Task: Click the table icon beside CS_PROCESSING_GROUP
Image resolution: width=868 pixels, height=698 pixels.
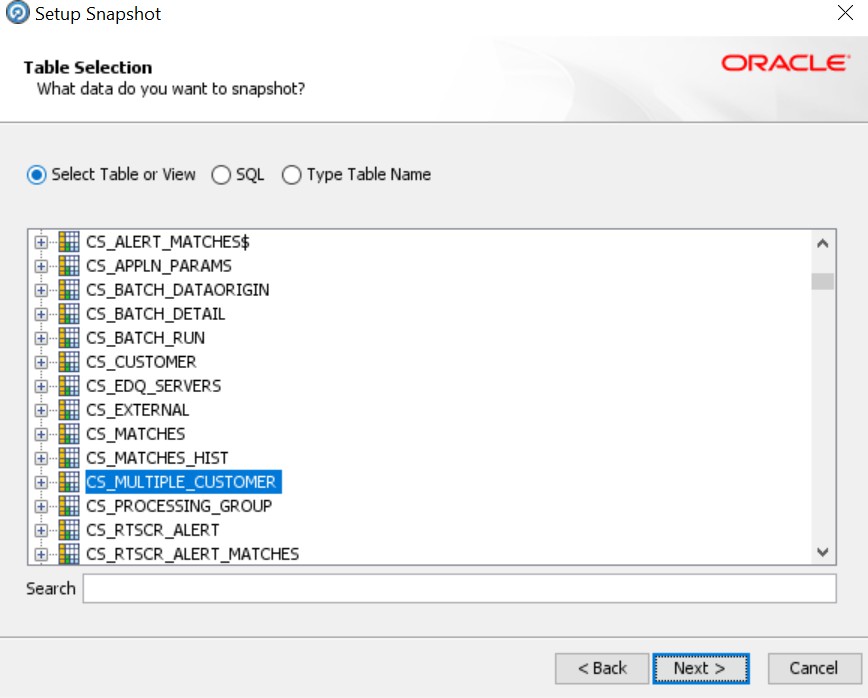Action: (69, 506)
